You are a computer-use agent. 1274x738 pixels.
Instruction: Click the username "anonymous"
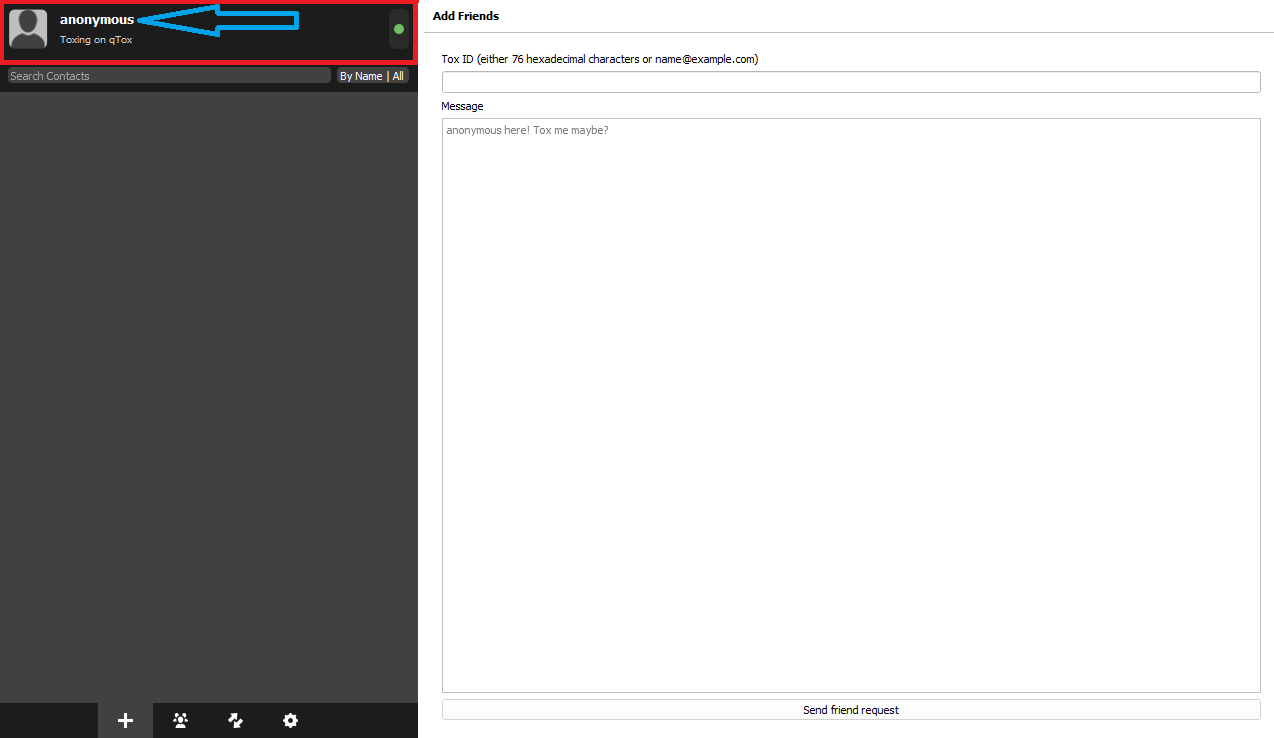(96, 20)
